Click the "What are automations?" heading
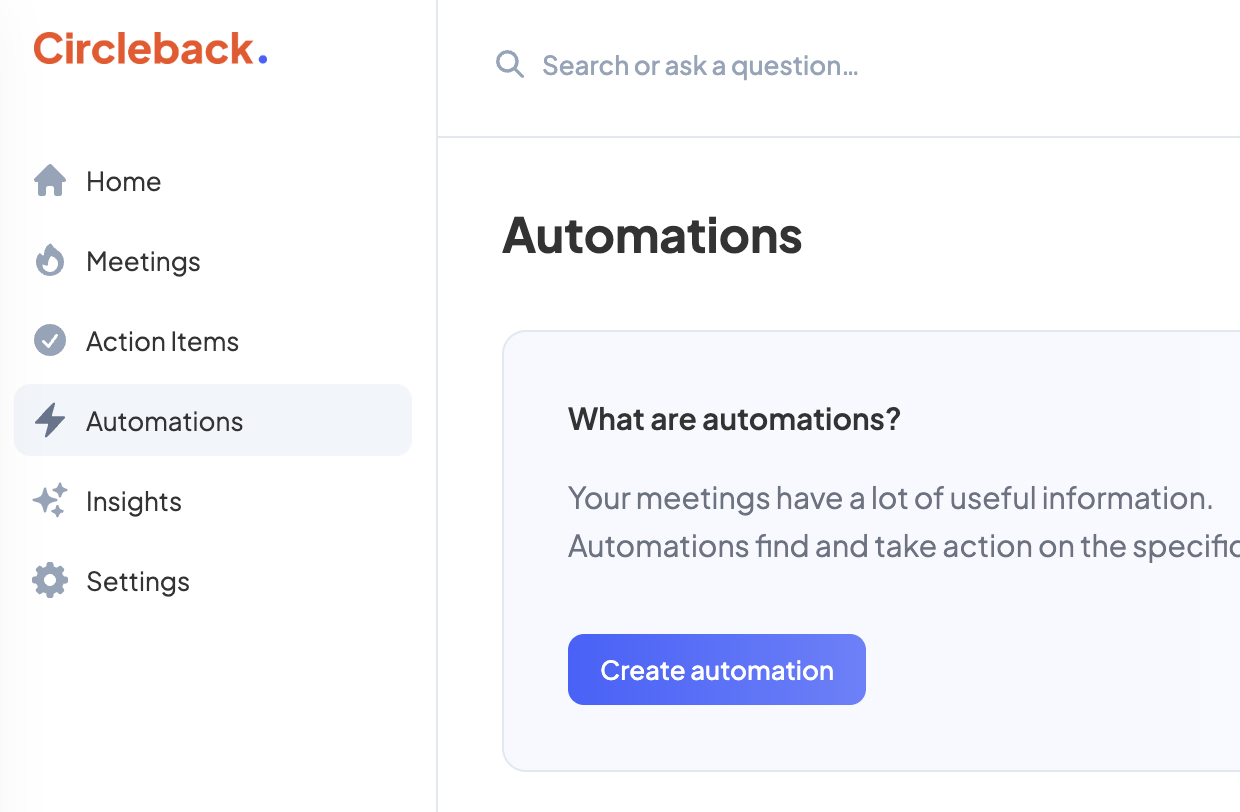The image size is (1240, 812). [734, 419]
